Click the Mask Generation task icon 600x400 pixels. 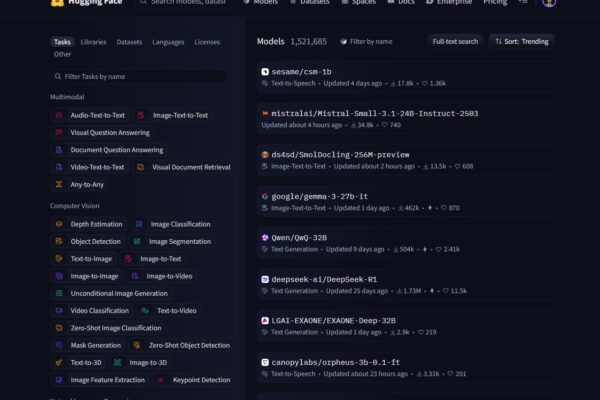coord(60,345)
